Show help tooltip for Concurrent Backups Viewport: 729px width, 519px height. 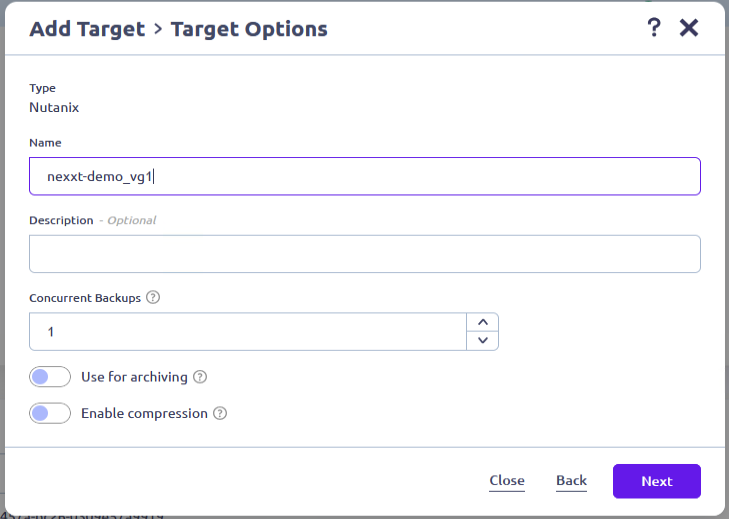153,298
